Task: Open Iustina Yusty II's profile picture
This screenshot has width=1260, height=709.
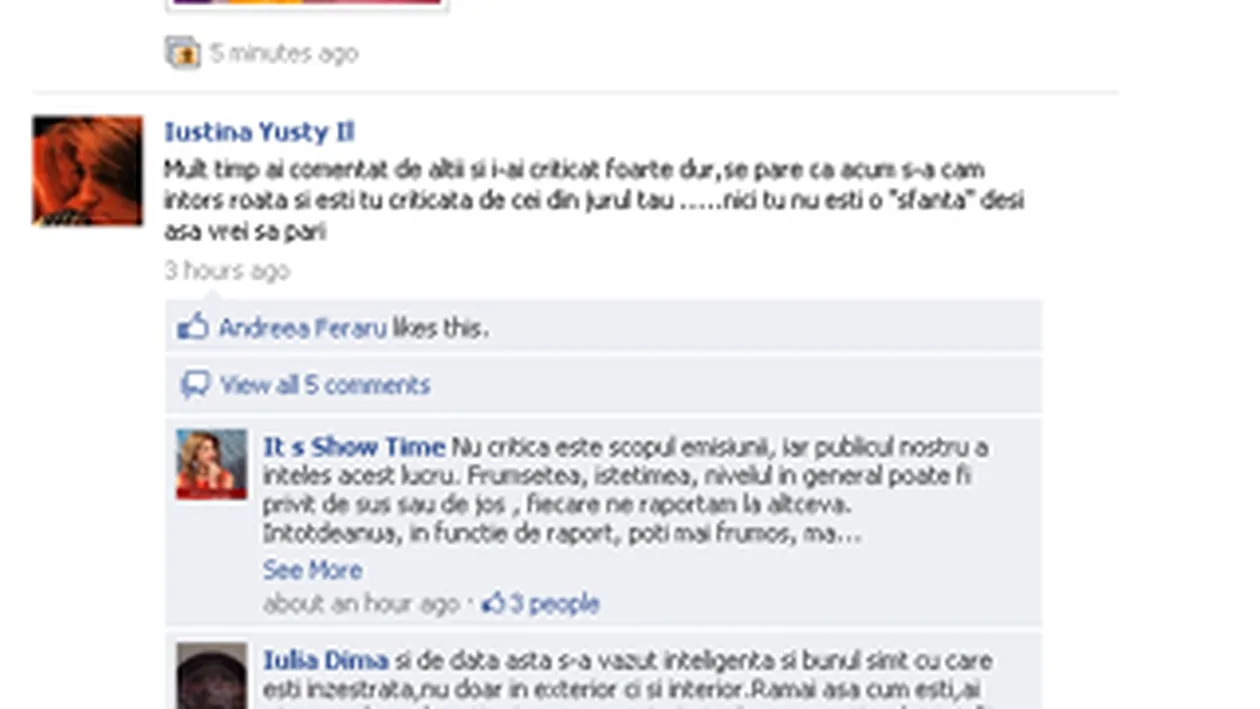Action: 87,171
